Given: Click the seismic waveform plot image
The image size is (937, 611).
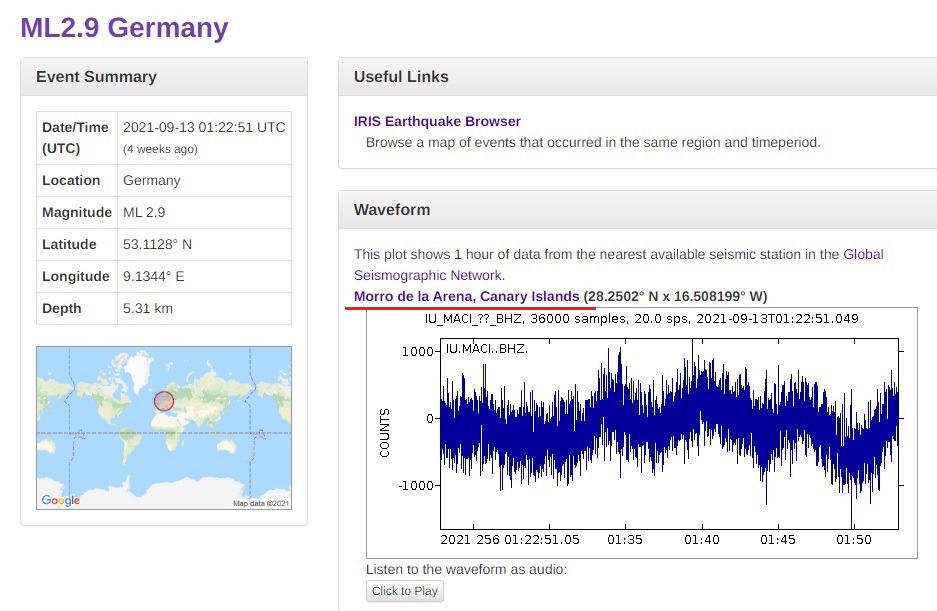Looking at the screenshot, I should 642,433.
